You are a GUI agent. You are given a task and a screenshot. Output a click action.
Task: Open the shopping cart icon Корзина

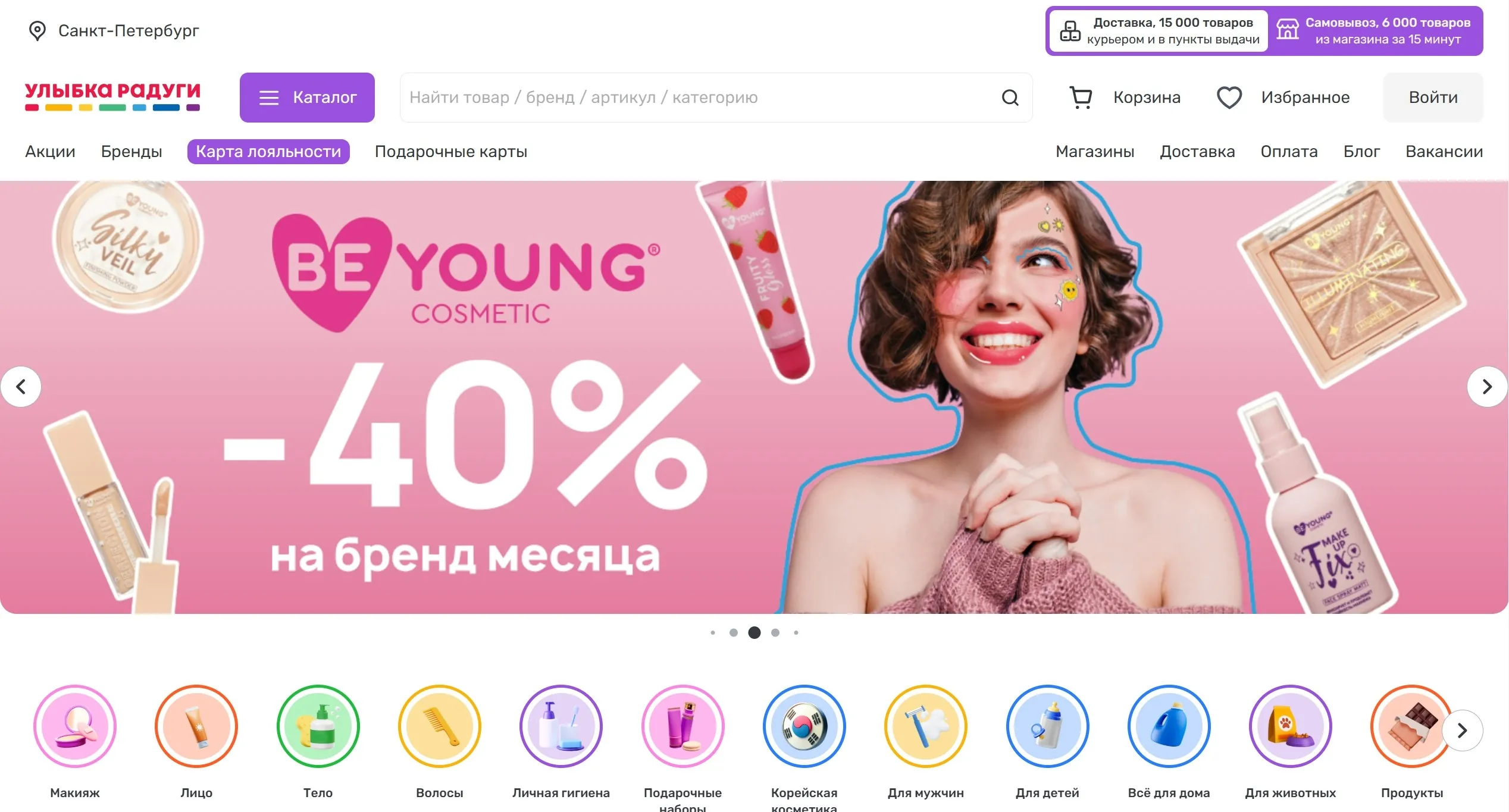(1081, 98)
